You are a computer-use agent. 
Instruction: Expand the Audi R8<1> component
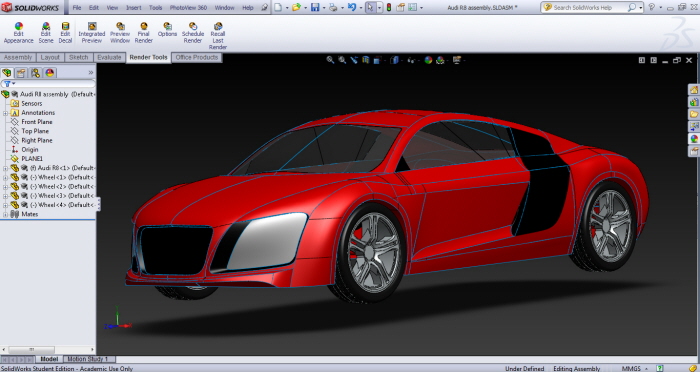[x=5, y=168]
